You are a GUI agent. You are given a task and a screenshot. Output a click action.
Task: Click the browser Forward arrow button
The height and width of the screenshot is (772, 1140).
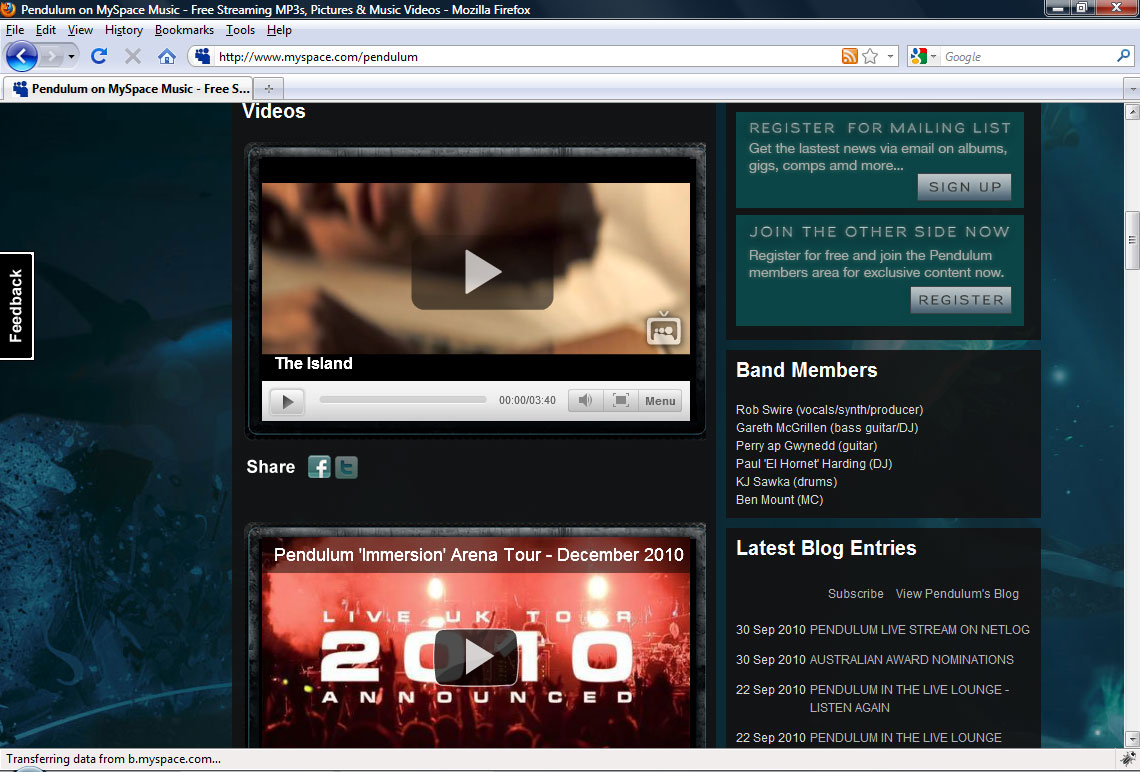pyautogui.click(x=51, y=56)
